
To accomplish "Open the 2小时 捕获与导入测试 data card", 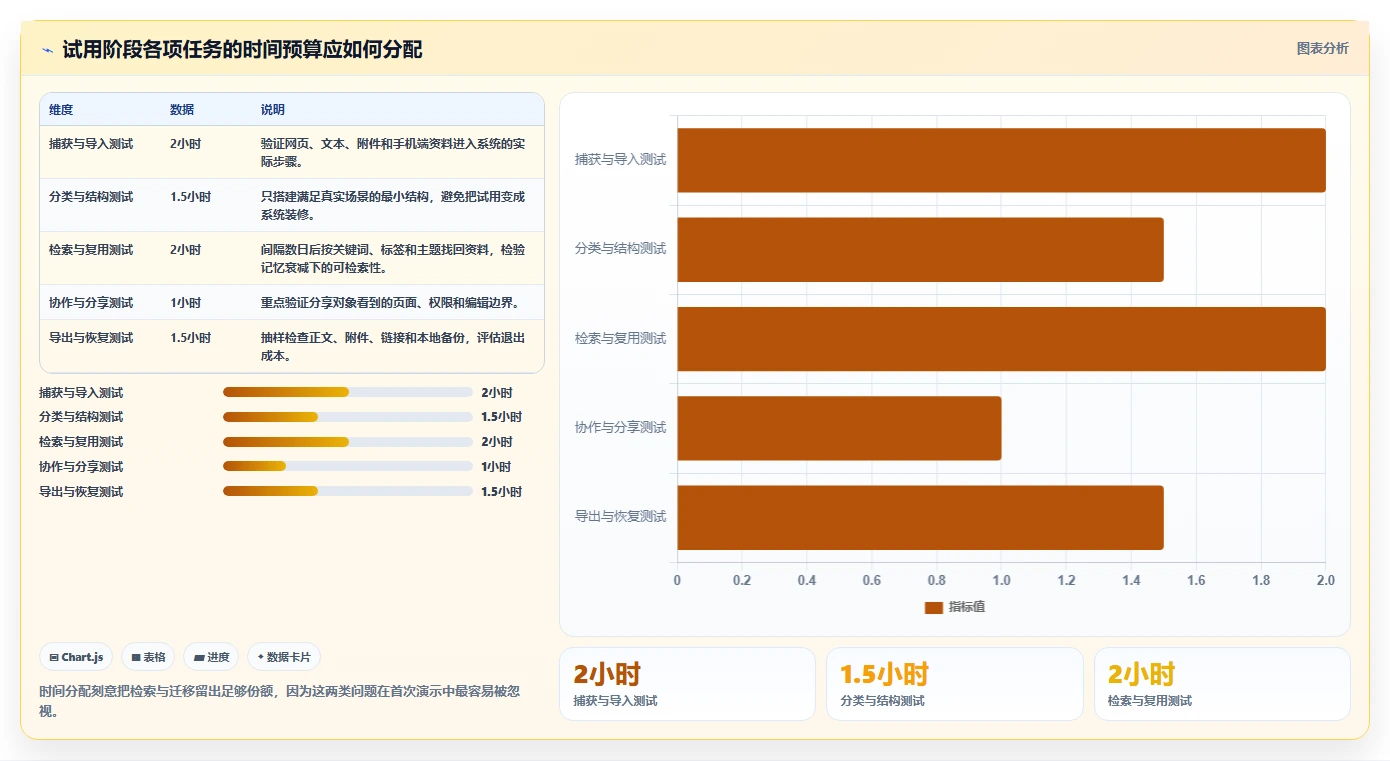I will pos(687,684).
